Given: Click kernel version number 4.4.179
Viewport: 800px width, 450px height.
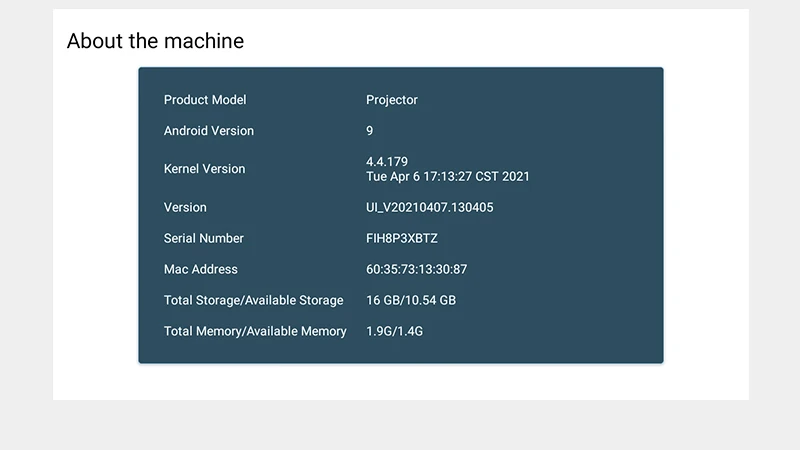Looking at the screenshot, I should click(387, 162).
